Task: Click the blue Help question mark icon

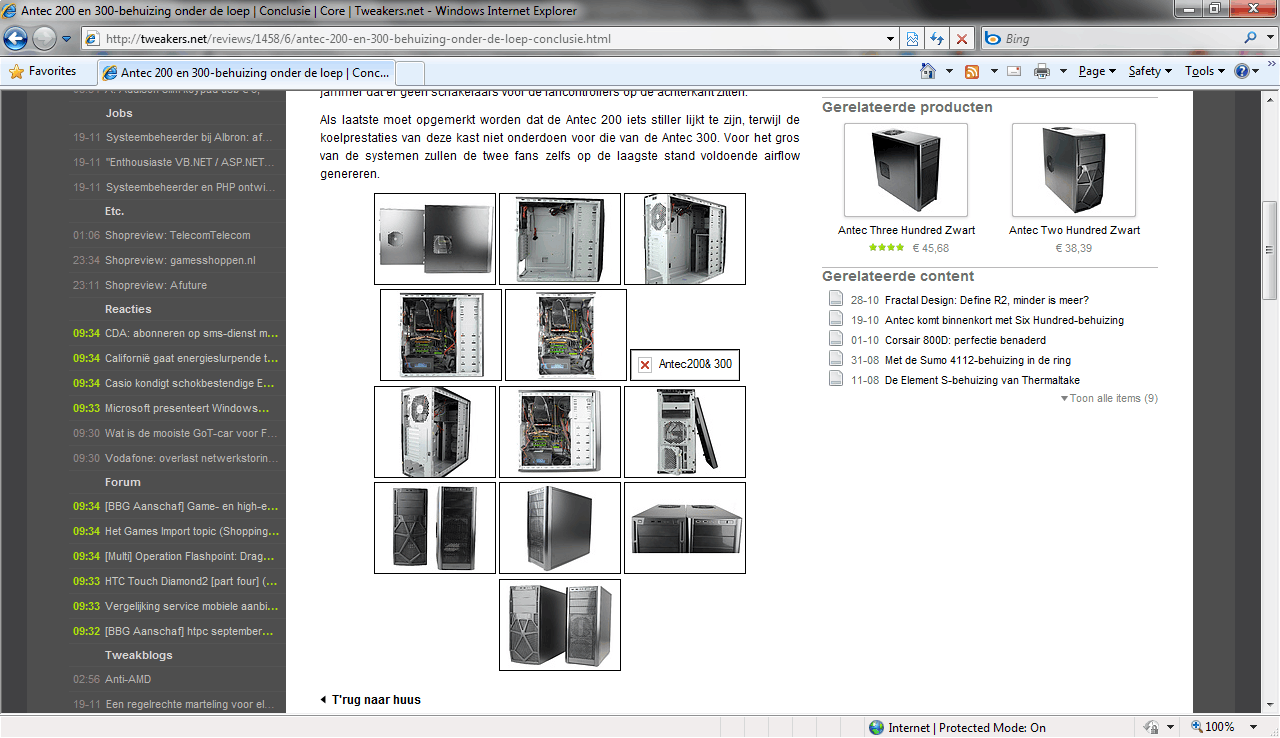Action: click(x=1242, y=71)
